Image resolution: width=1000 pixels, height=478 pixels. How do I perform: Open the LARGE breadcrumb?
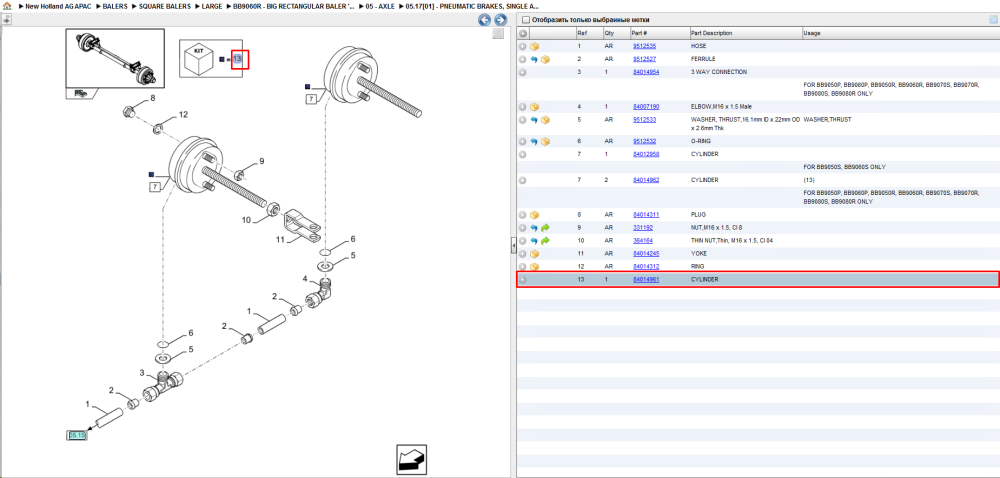click(x=212, y=6)
